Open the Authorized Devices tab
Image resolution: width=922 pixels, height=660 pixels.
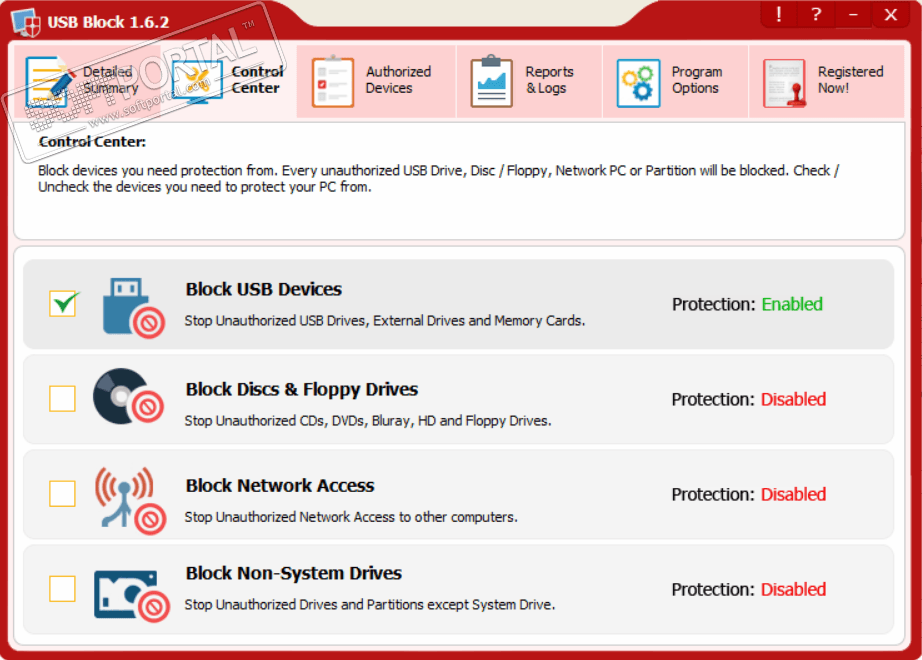pyautogui.click(x=376, y=81)
